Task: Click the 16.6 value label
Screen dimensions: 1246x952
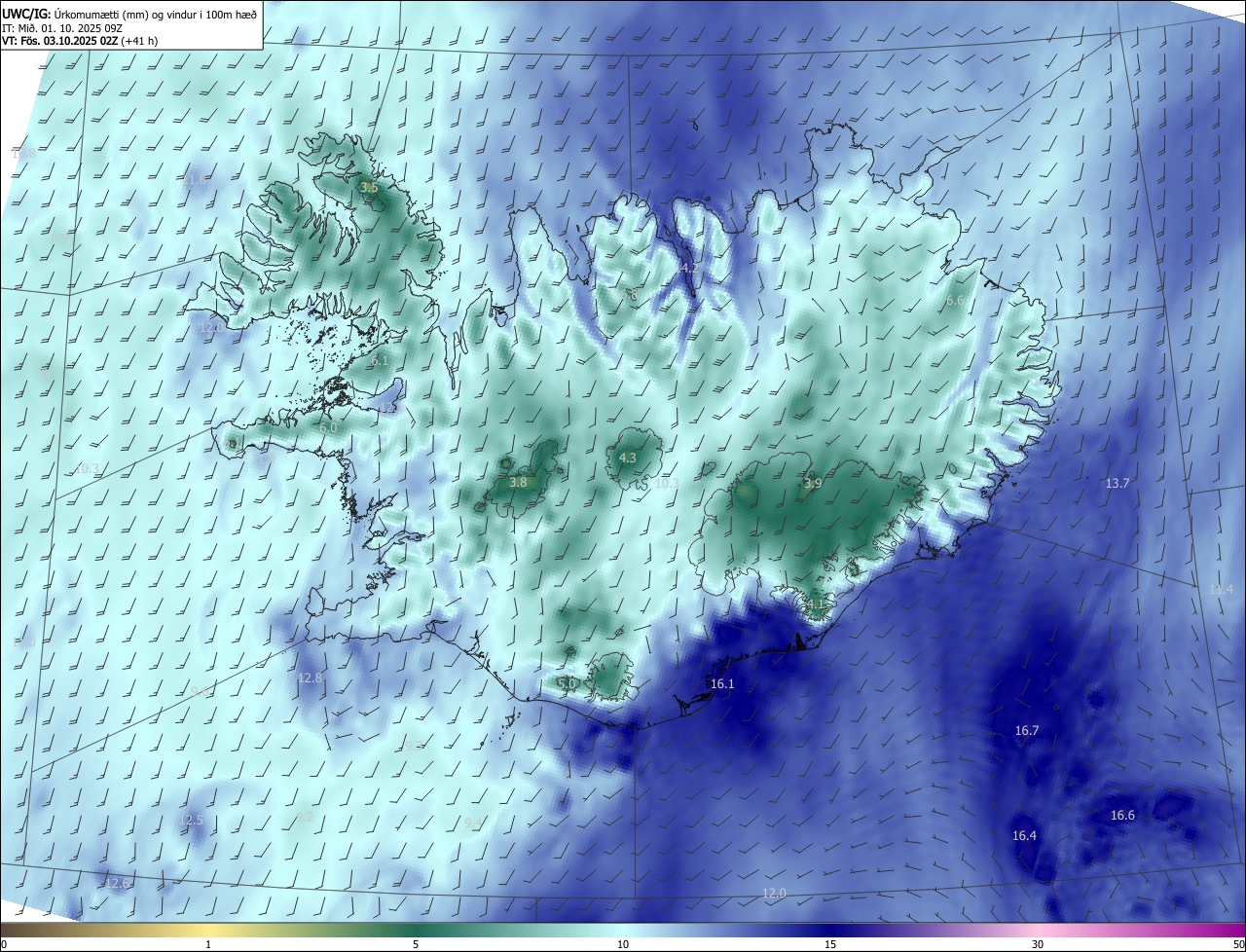Action: [x=1122, y=815]
